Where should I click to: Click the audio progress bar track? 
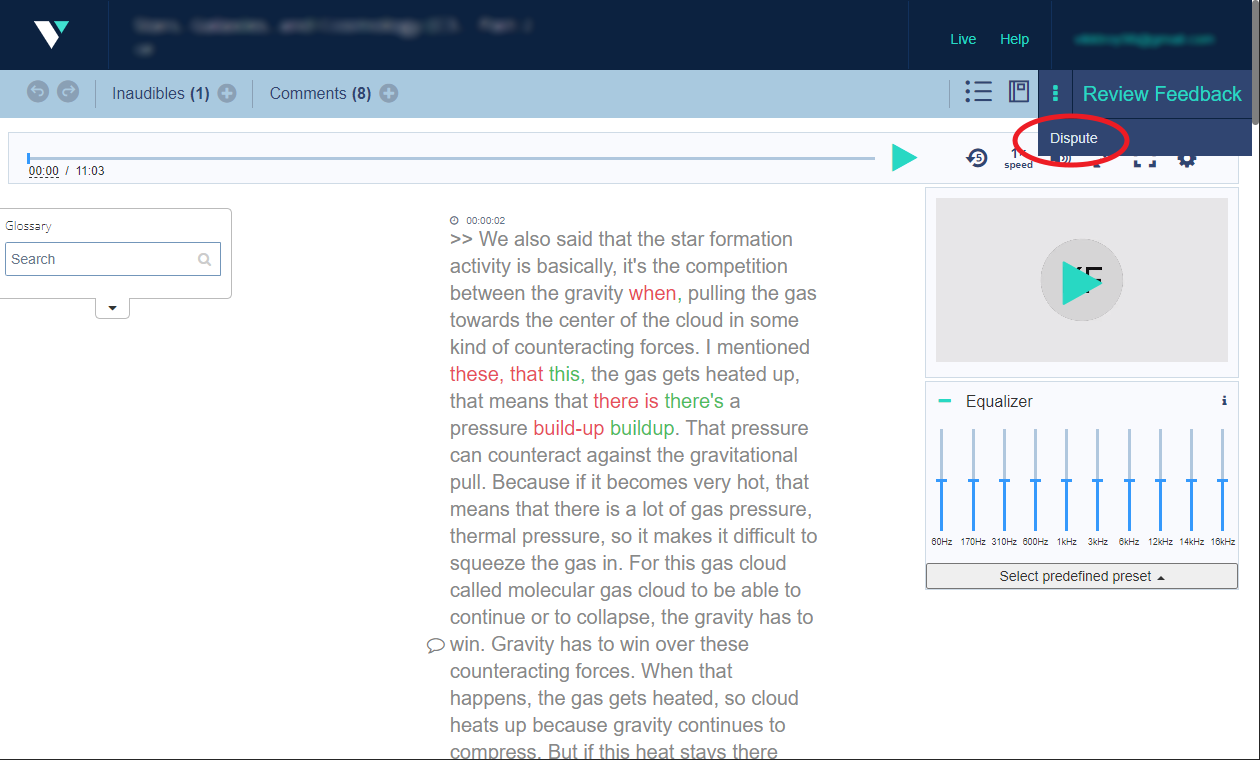click(451, 158)
